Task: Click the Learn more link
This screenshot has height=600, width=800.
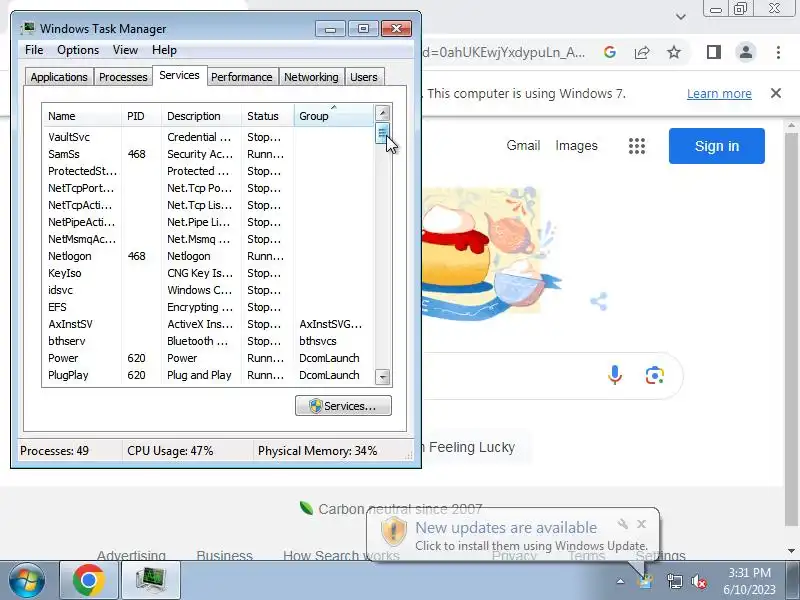Action: tap(719, 93)
